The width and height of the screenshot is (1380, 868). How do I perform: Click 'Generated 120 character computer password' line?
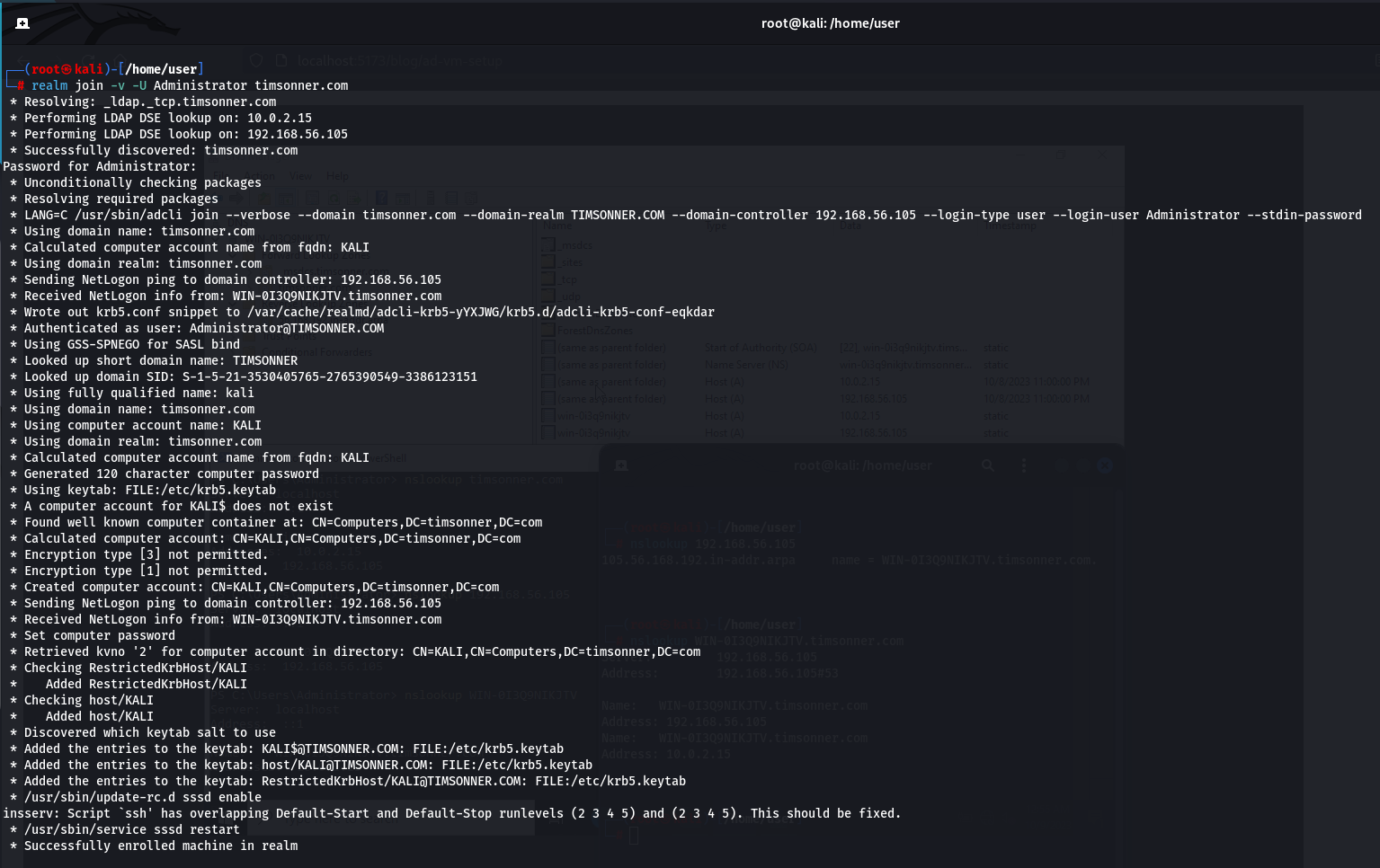pyautogui.click(x=165, y=474)
